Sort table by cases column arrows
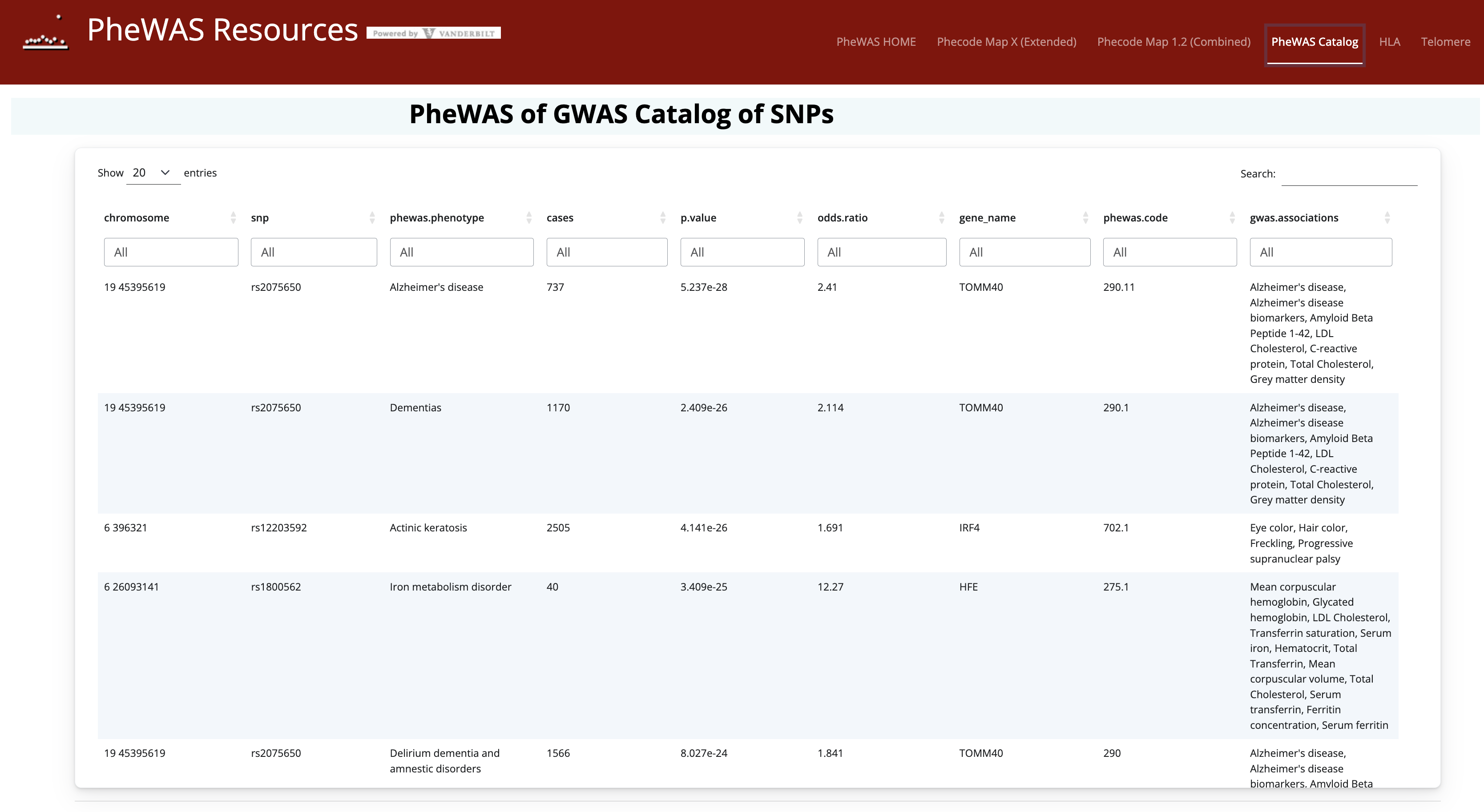 (x=662, y=218)
